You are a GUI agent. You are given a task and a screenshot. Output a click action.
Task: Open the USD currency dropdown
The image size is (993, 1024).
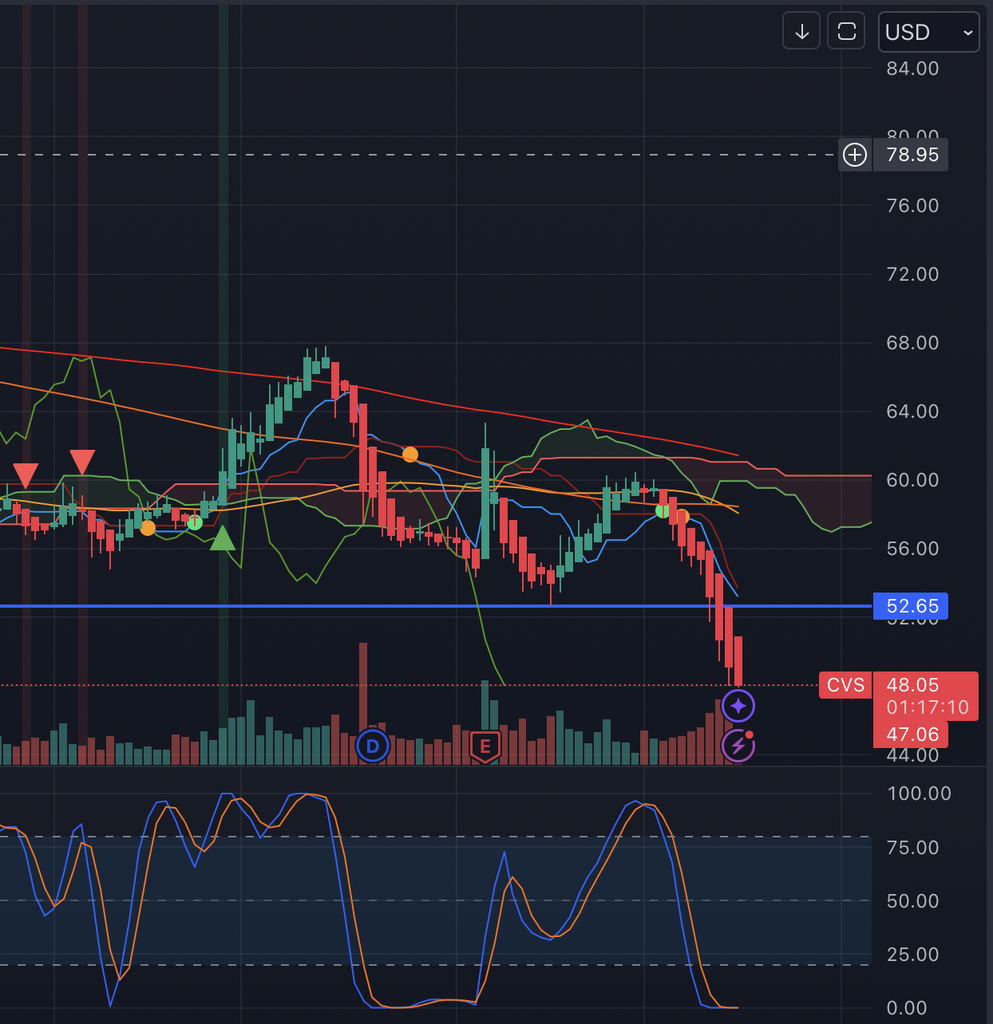[x=928, y=32]
